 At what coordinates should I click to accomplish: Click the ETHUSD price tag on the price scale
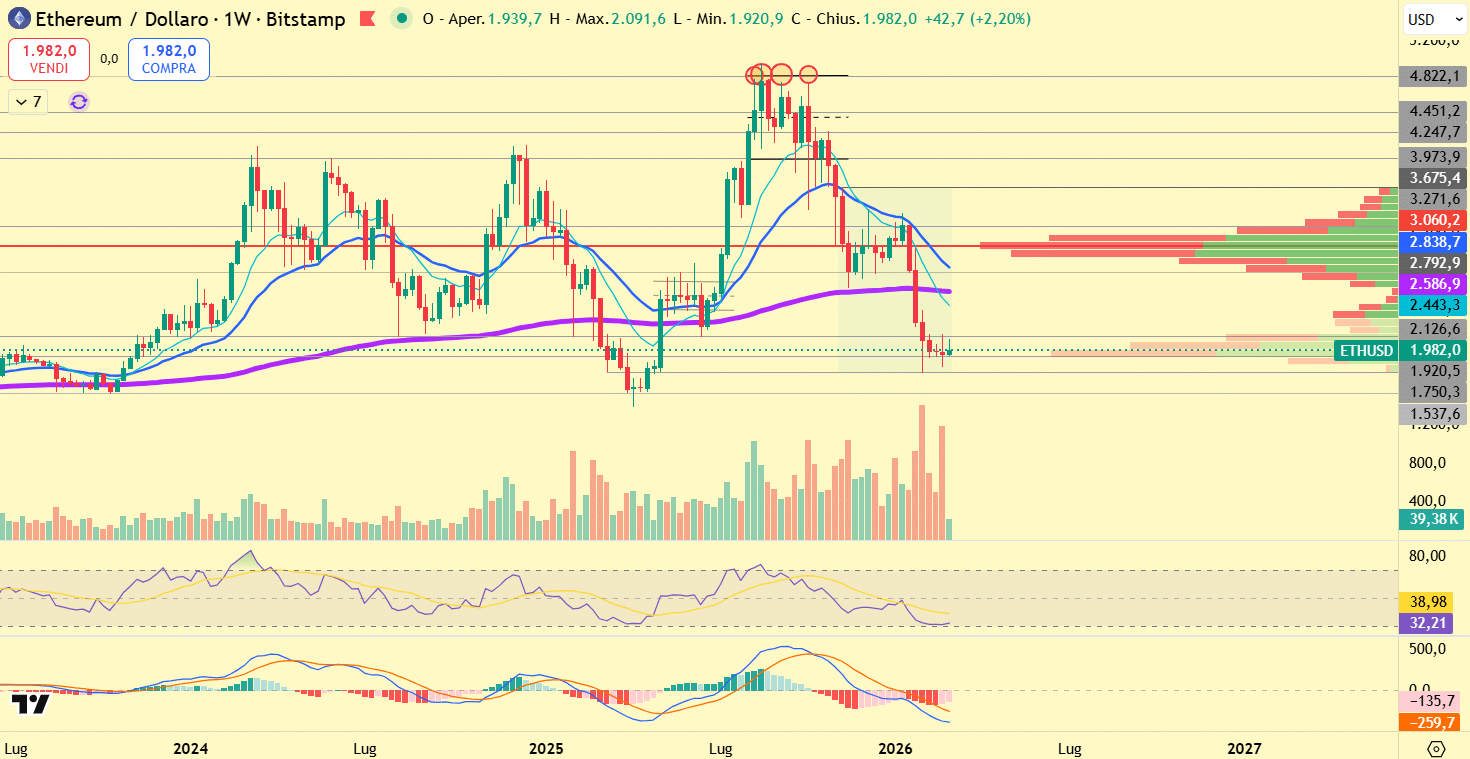click(x=1366, y=350)
